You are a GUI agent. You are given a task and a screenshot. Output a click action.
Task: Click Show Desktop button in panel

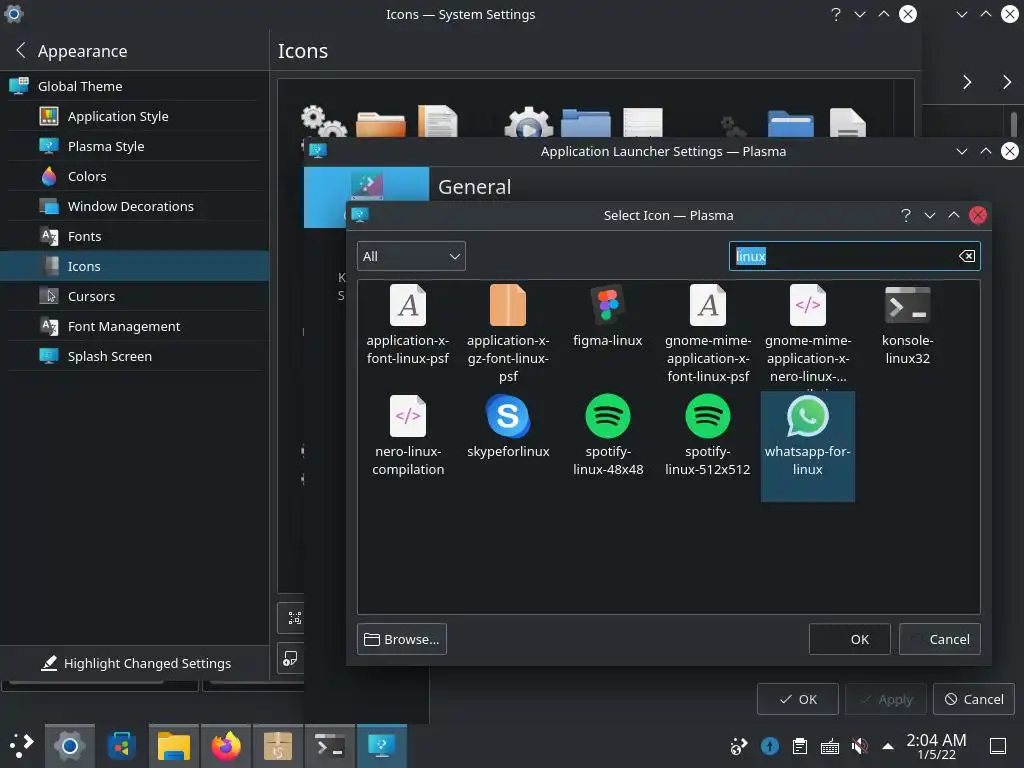(998, 746)
